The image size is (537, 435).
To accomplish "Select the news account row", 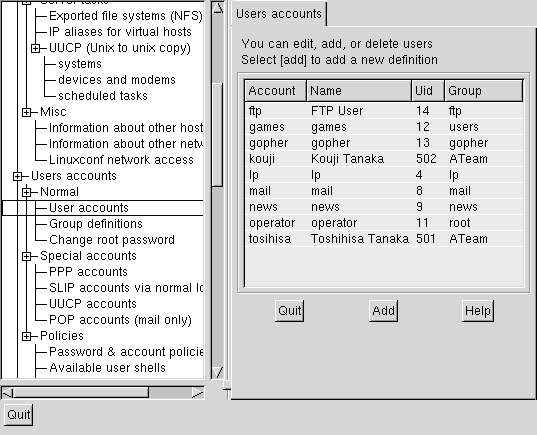I will [x=384, y=207].
